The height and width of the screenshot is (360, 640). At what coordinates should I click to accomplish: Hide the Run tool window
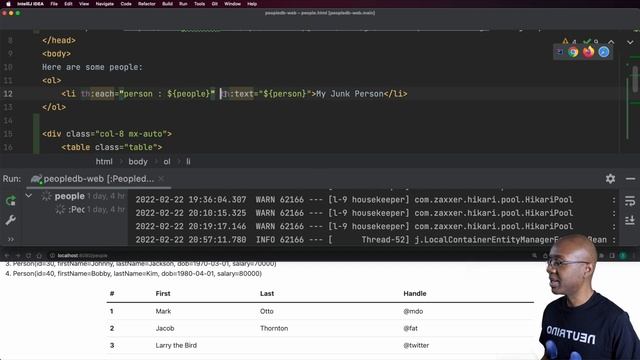point(630,179)
